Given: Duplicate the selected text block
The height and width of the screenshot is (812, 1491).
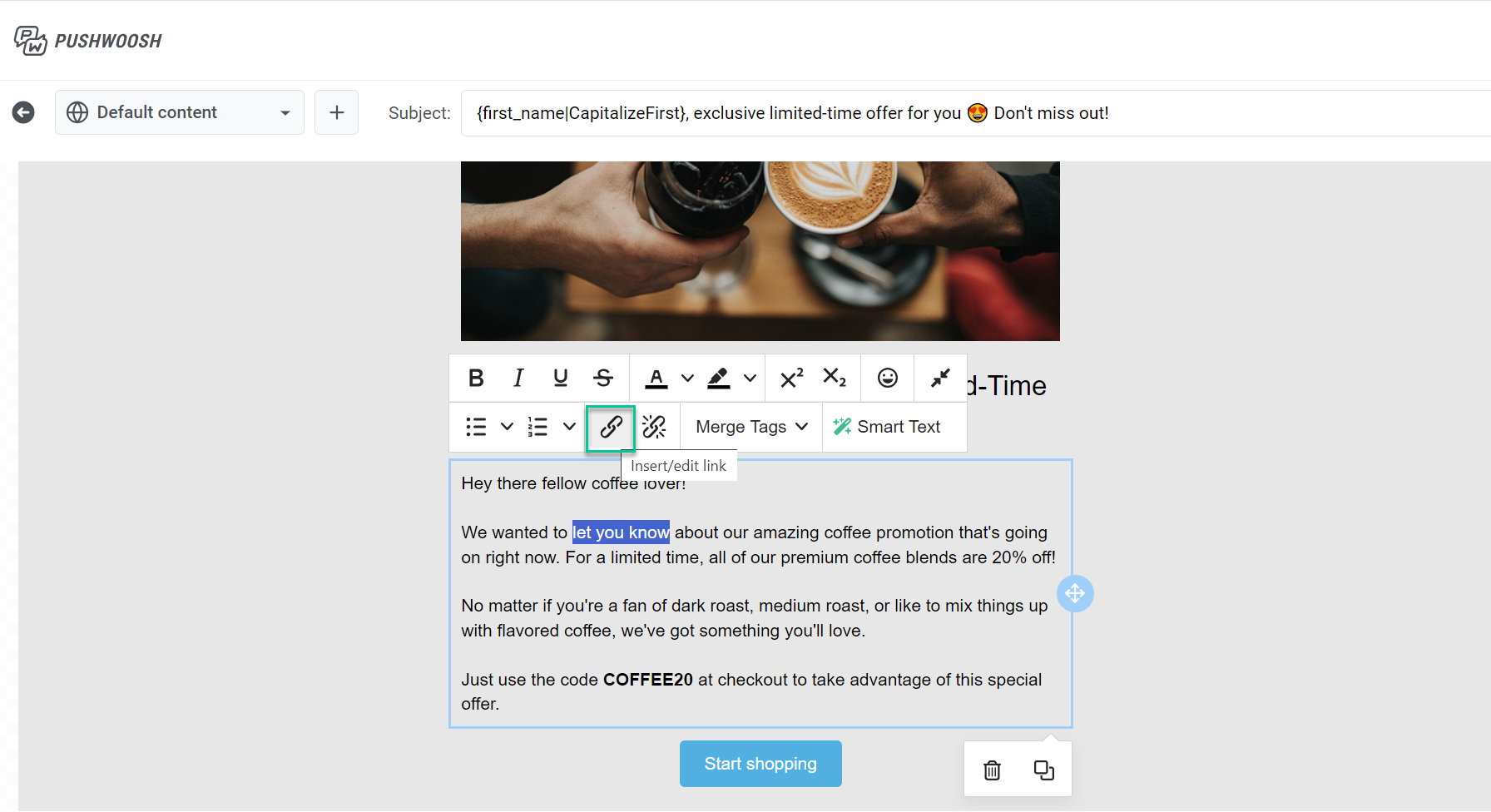Looking at the screenshot, I should 1043,770.
